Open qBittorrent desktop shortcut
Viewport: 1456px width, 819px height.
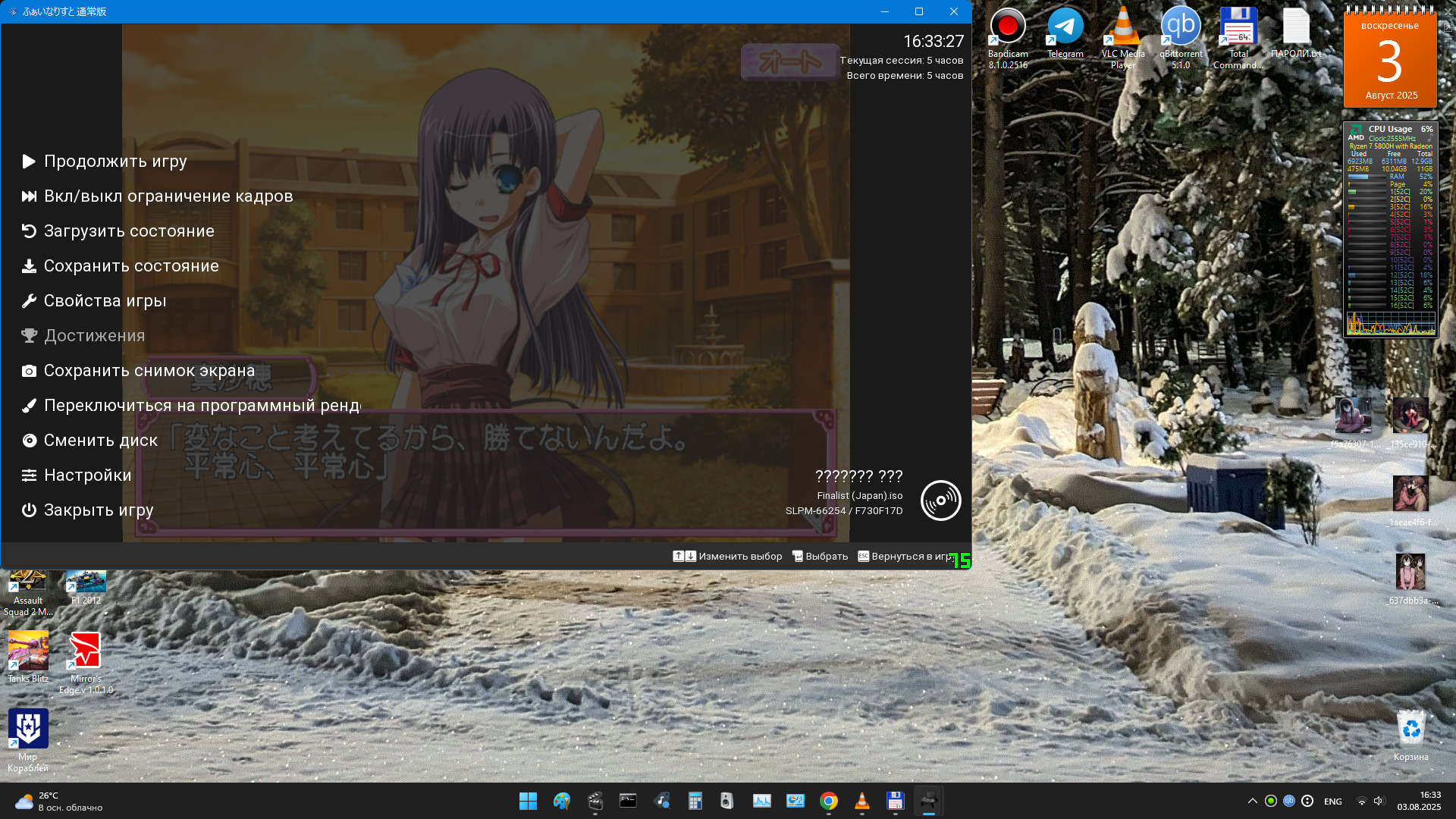pos(1181,39)
